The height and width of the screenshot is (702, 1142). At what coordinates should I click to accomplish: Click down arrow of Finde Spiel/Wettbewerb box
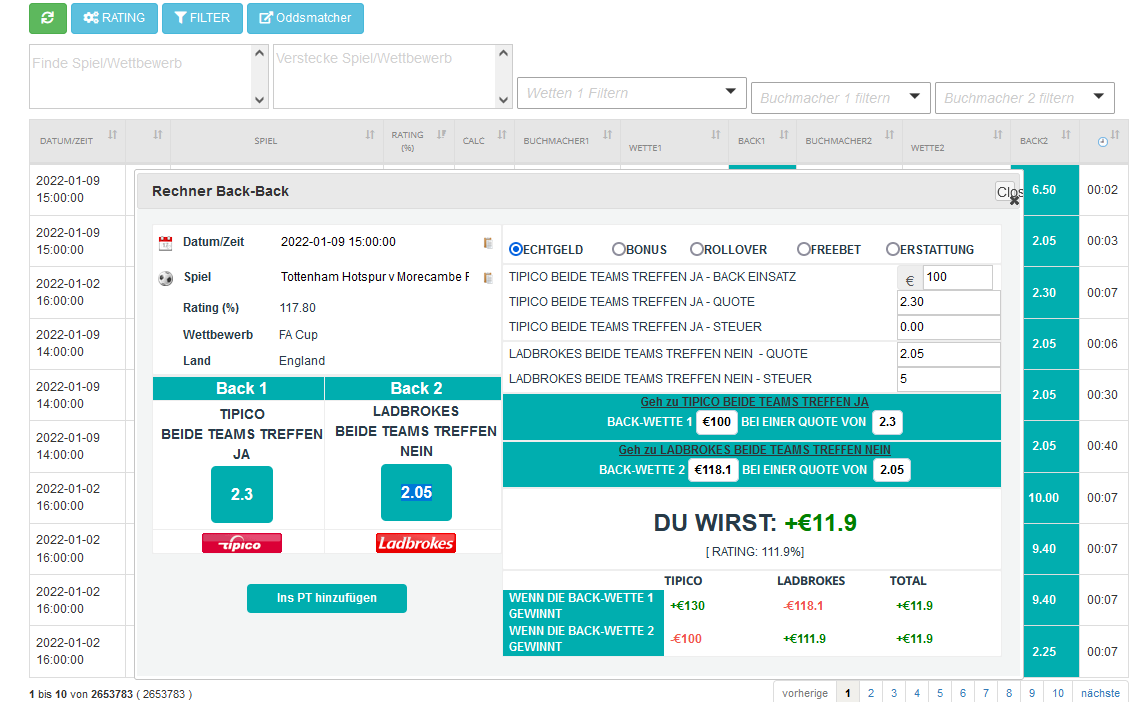259,100
